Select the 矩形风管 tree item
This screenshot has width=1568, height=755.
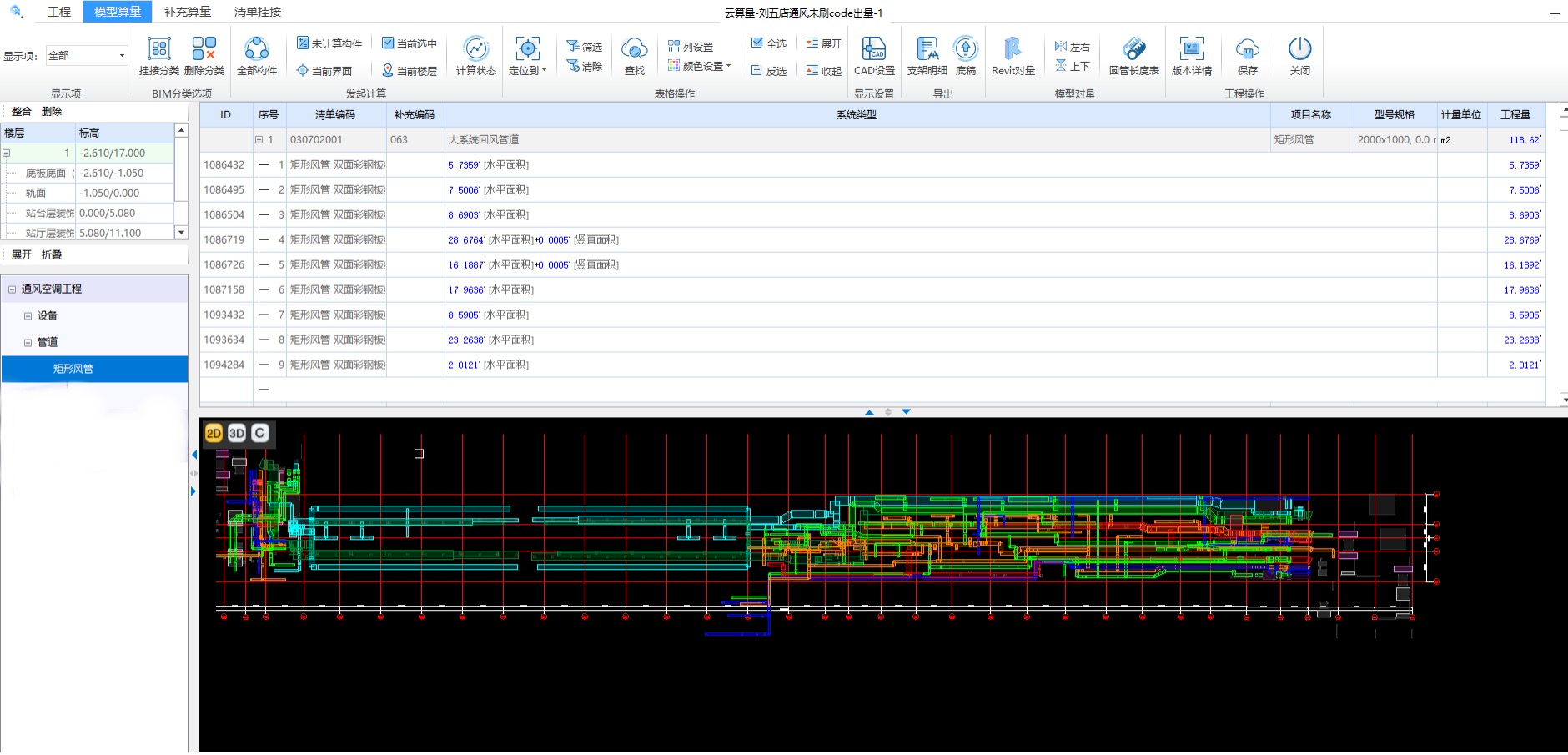(x=73, y=369)
